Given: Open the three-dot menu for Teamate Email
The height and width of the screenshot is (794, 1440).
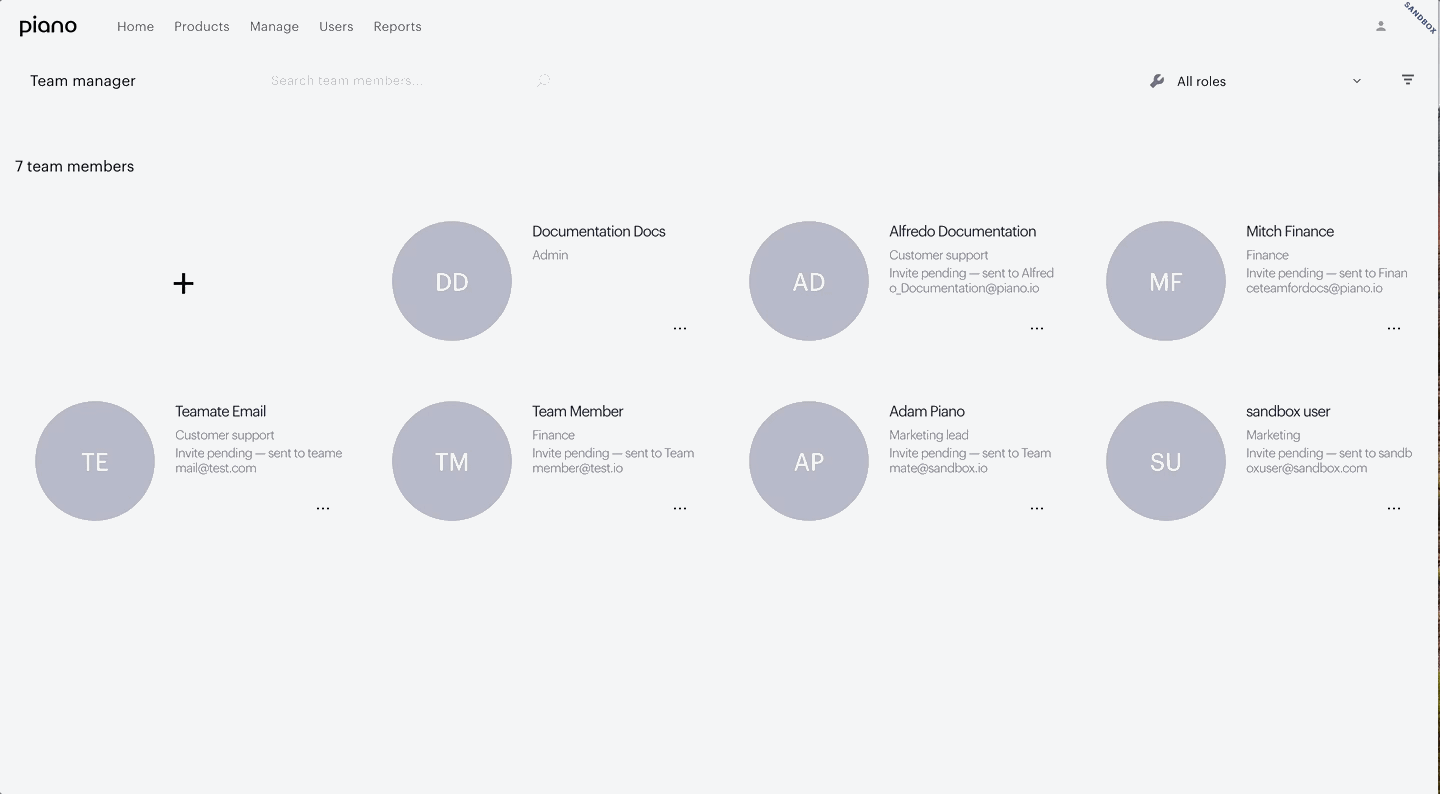Looking at the screenshot, I should [323, 508].
